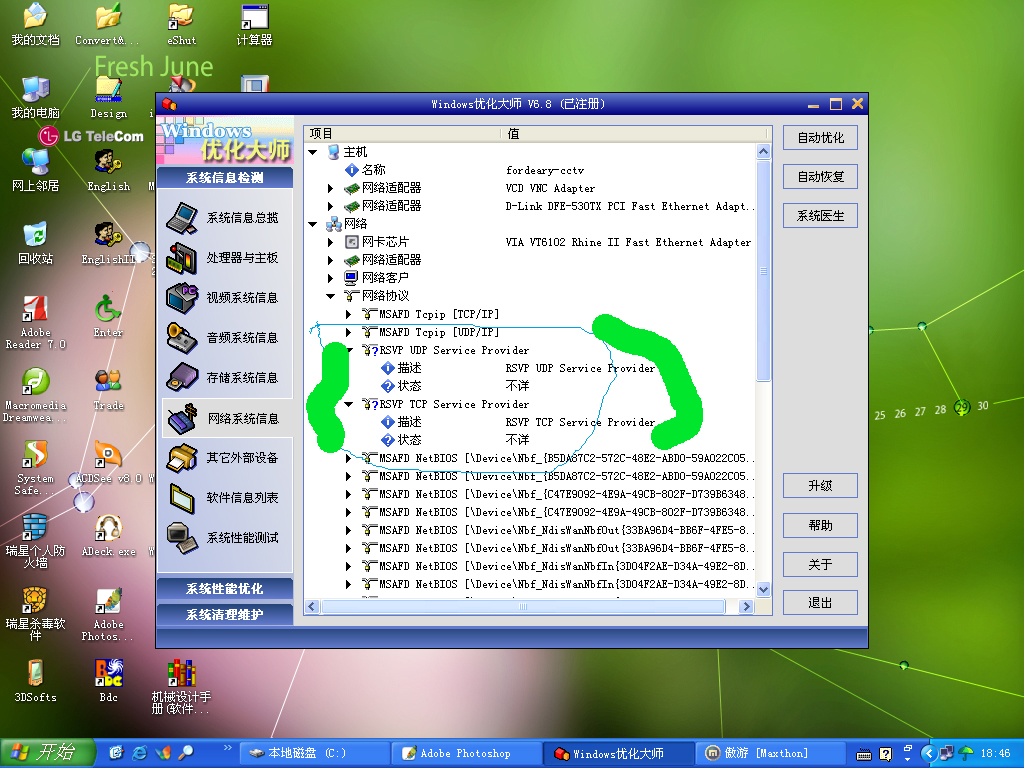The height and width of the screenshot is (768, 1024).
Task: Click the 值 column header
Action: (x=635, y=134)
